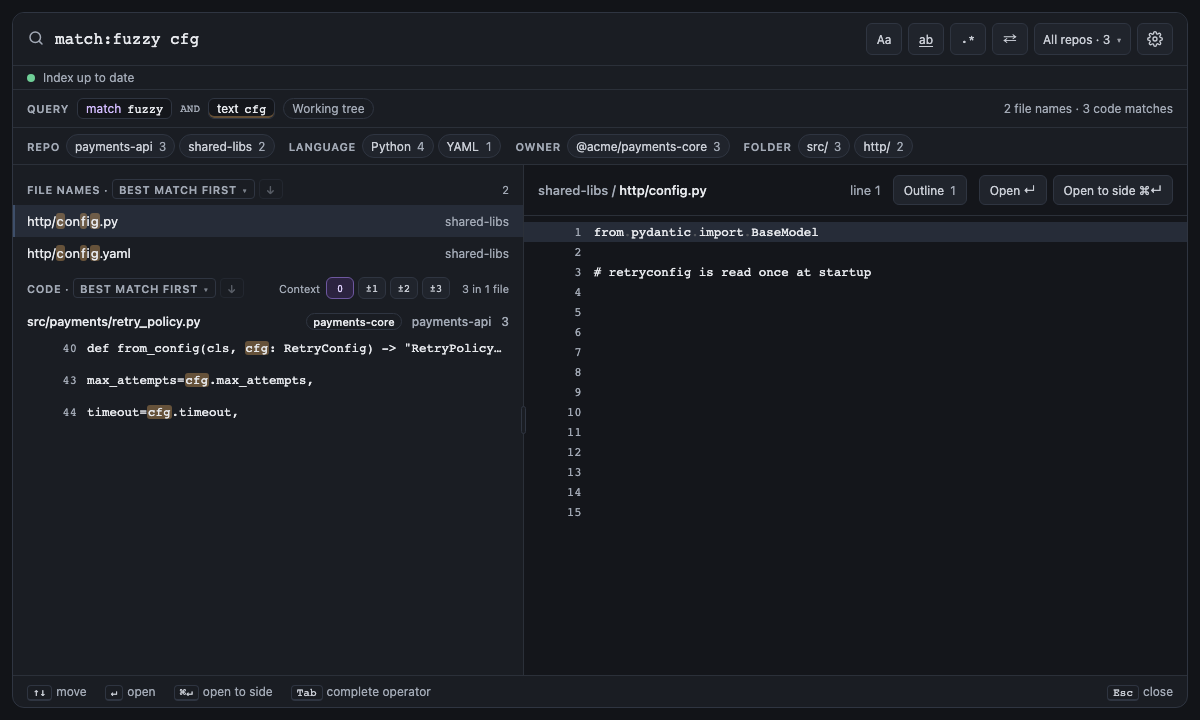Click code sort direction arrow

[x=231, y=289]
